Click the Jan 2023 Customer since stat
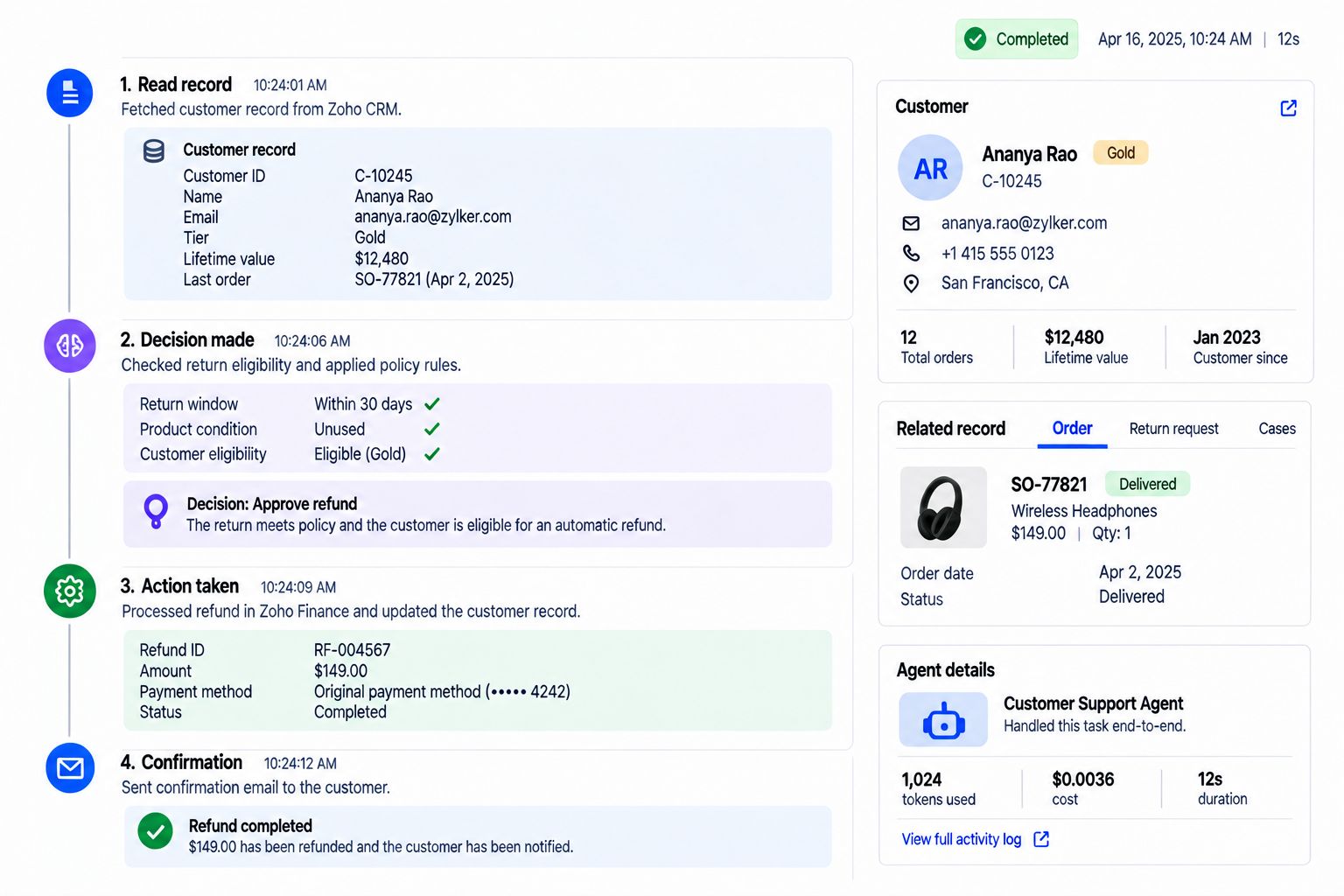This screenshot has height=896, width=1344. click(x=1240, y=346)
